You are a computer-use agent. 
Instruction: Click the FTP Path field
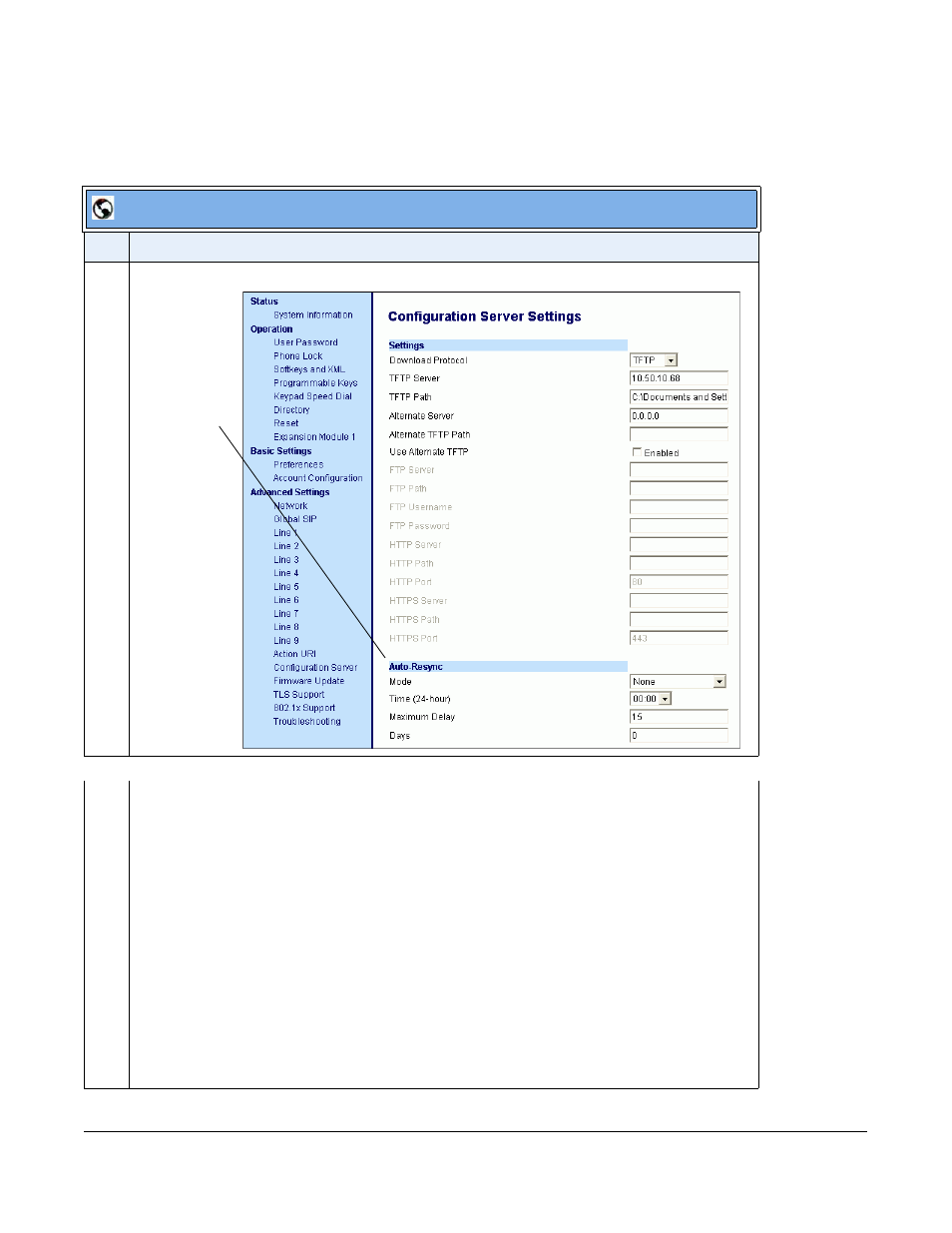679,489
